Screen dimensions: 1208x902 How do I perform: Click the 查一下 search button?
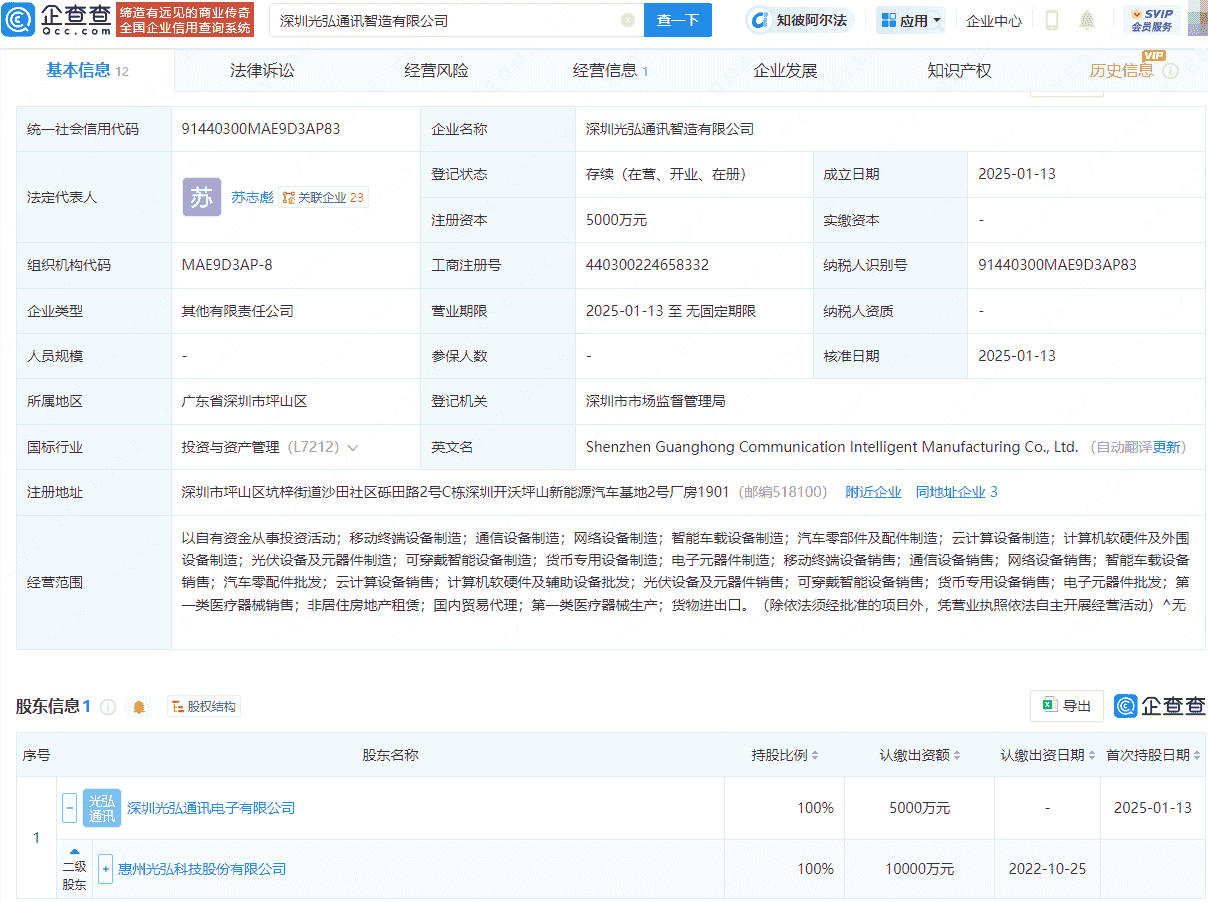pos(678,20)
